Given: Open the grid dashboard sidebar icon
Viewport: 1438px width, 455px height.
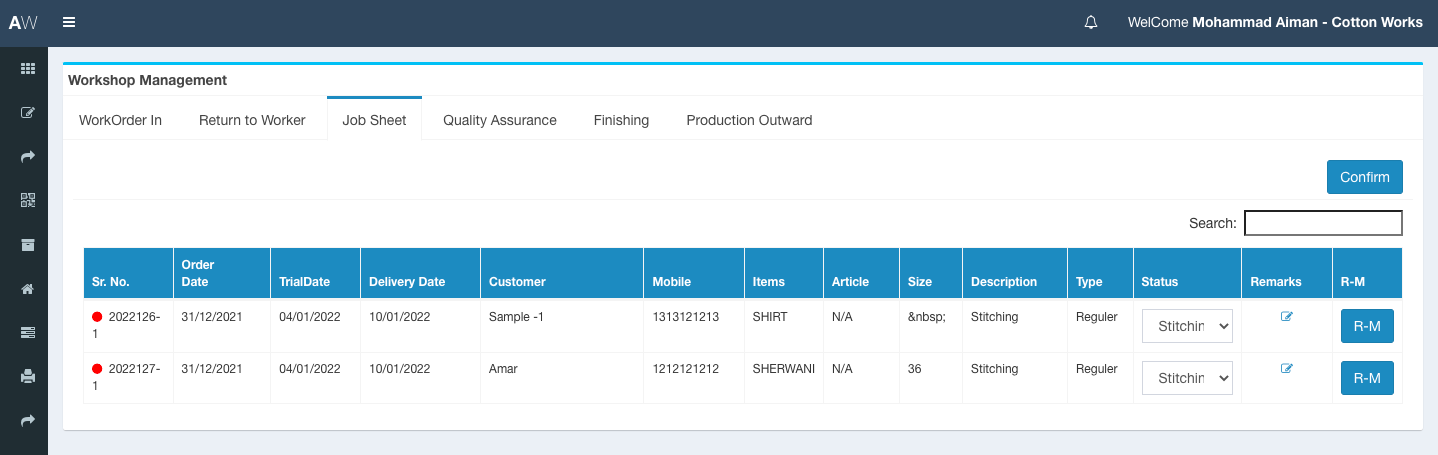Looking at the screenshot, I should tap(28, 69).
